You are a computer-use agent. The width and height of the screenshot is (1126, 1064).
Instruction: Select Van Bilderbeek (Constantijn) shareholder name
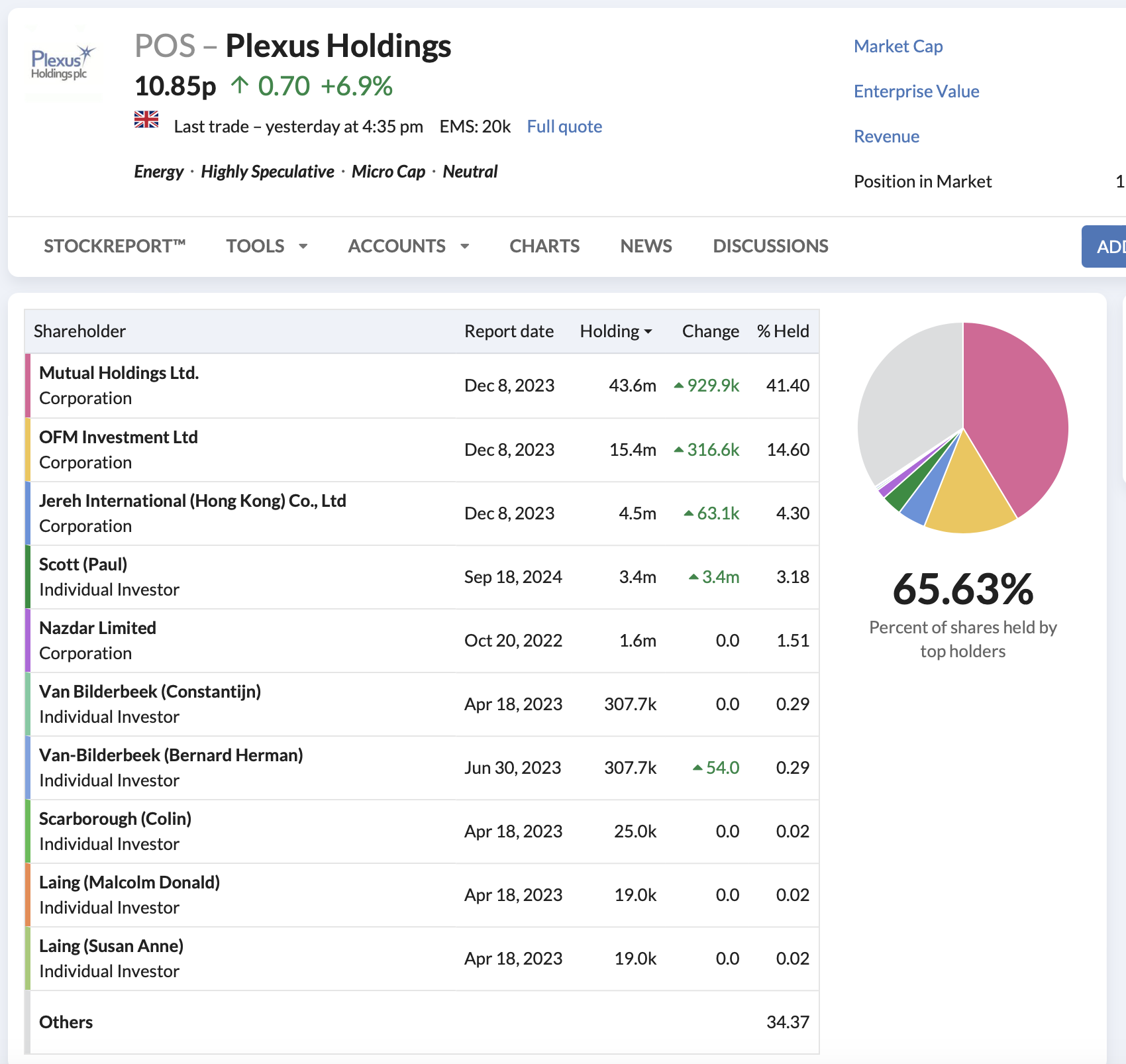(x=150, y=692)
